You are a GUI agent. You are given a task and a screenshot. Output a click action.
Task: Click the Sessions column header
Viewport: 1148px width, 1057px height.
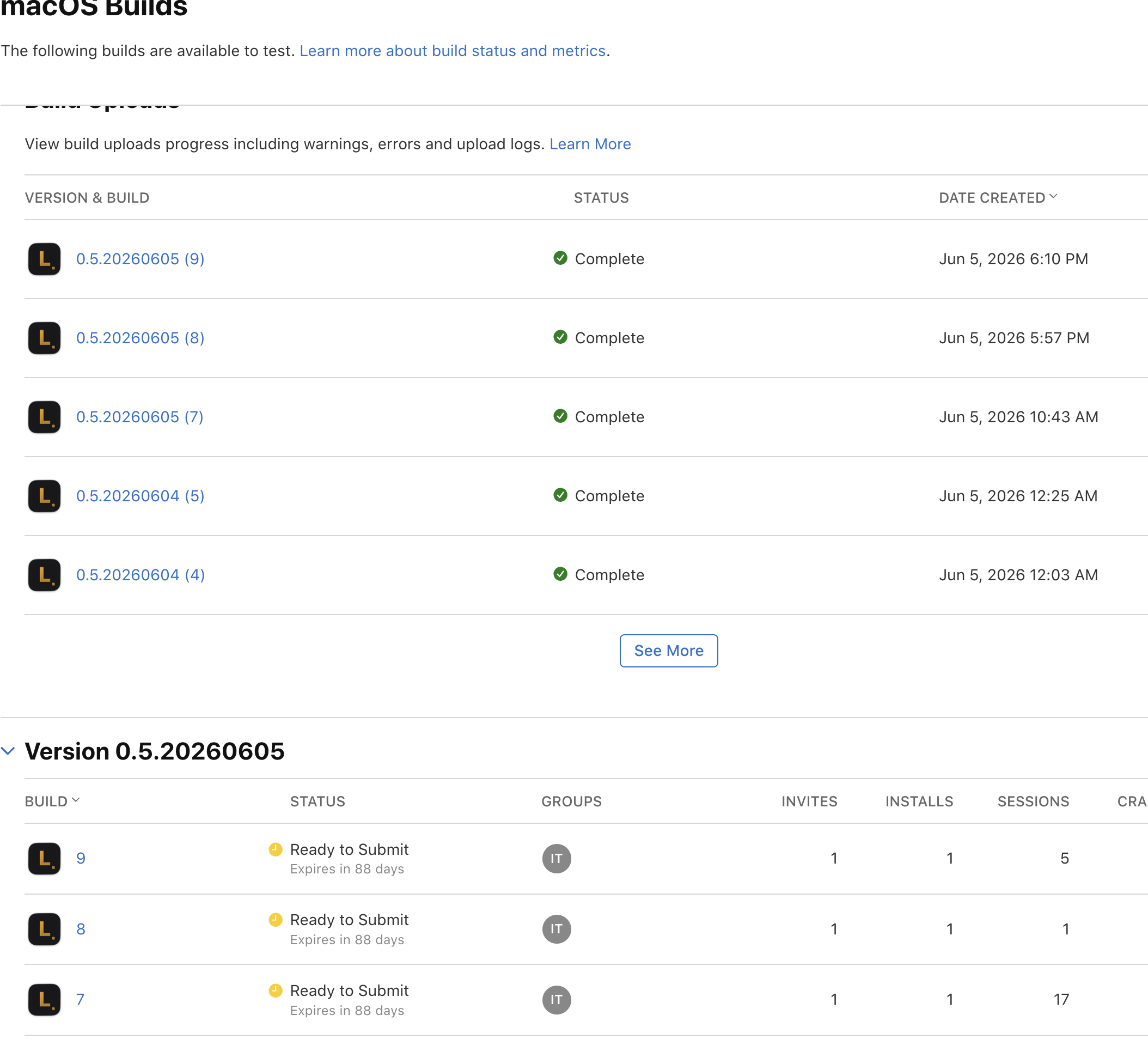tap(1034, 801)
